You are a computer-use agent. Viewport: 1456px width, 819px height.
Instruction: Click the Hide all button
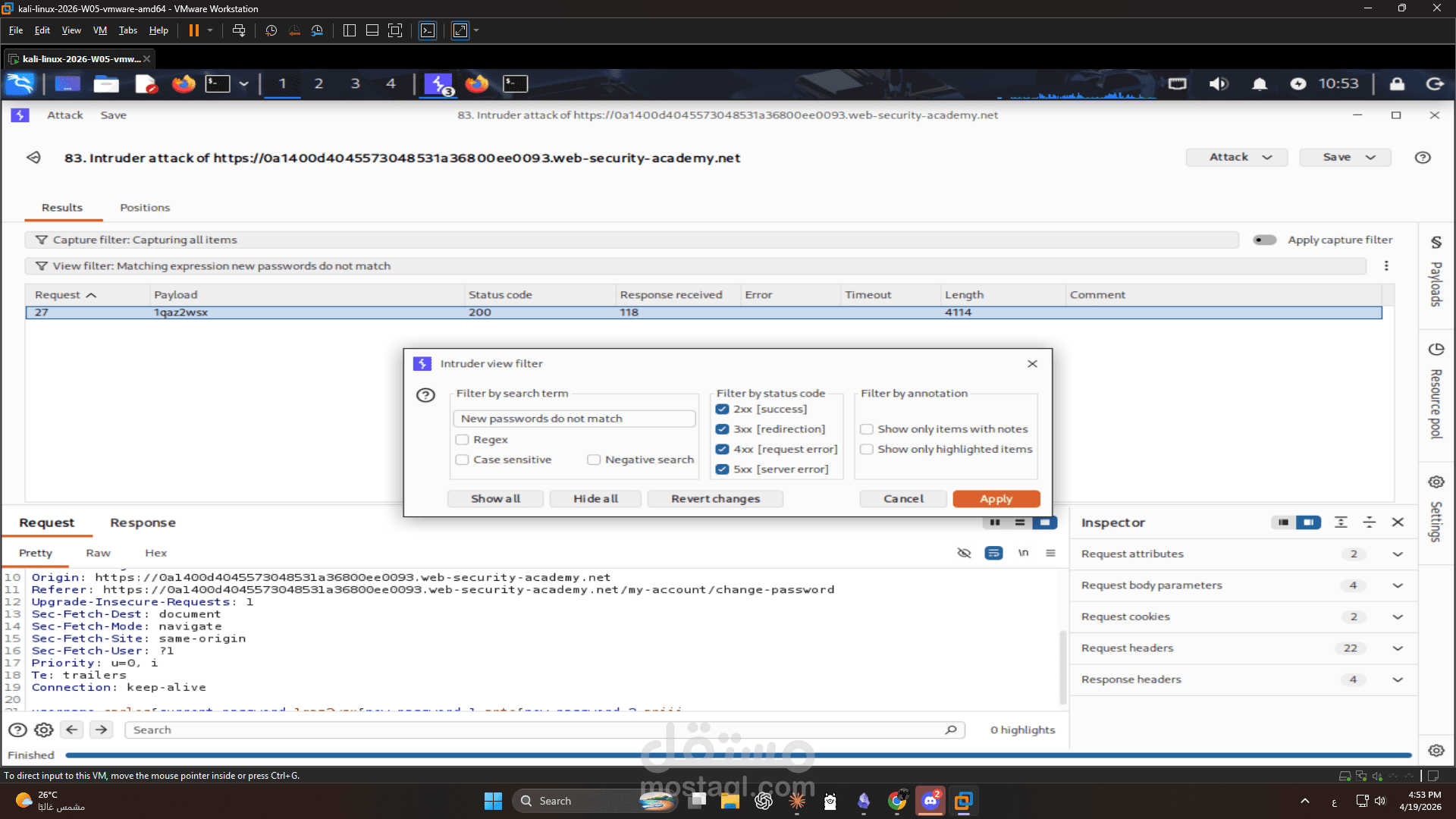[595, 499]
